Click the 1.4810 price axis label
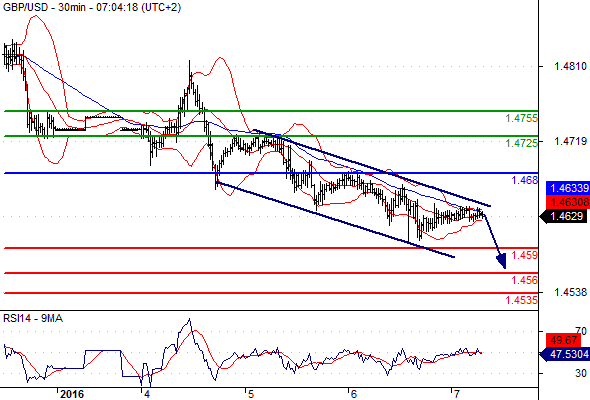 [x=570, y=67]
